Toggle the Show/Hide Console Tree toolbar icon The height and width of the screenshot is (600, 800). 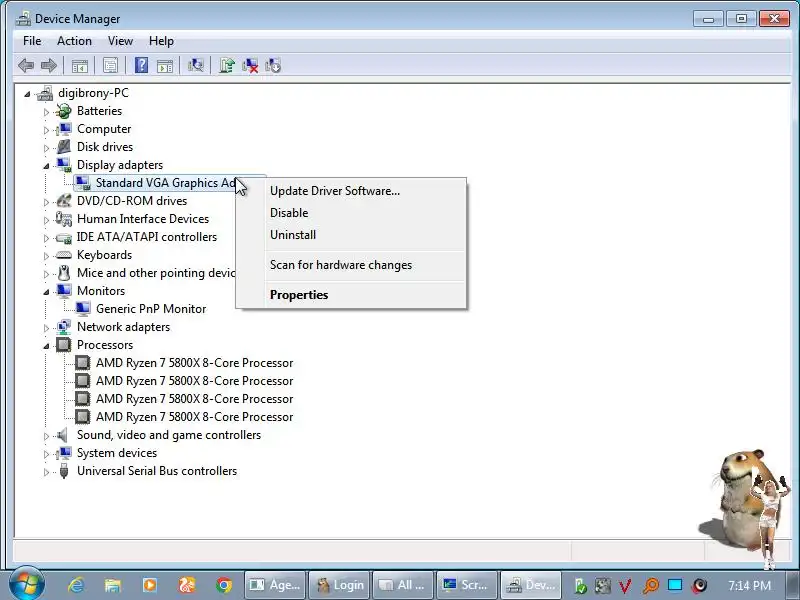80,66
